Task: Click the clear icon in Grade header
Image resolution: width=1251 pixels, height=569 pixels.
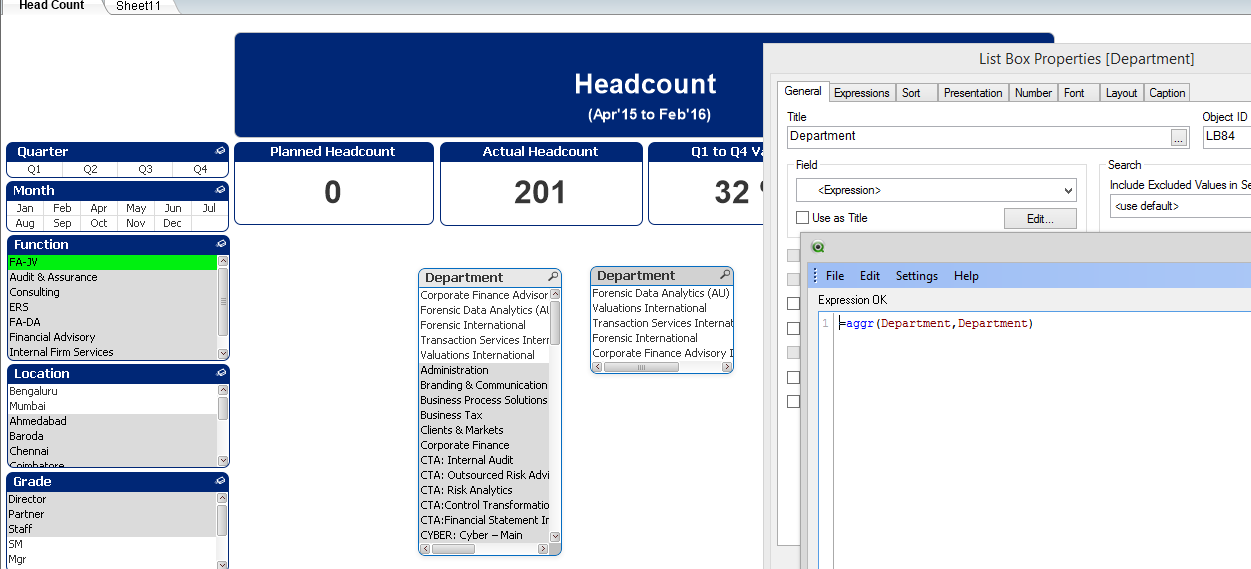Action: (221, 481)
